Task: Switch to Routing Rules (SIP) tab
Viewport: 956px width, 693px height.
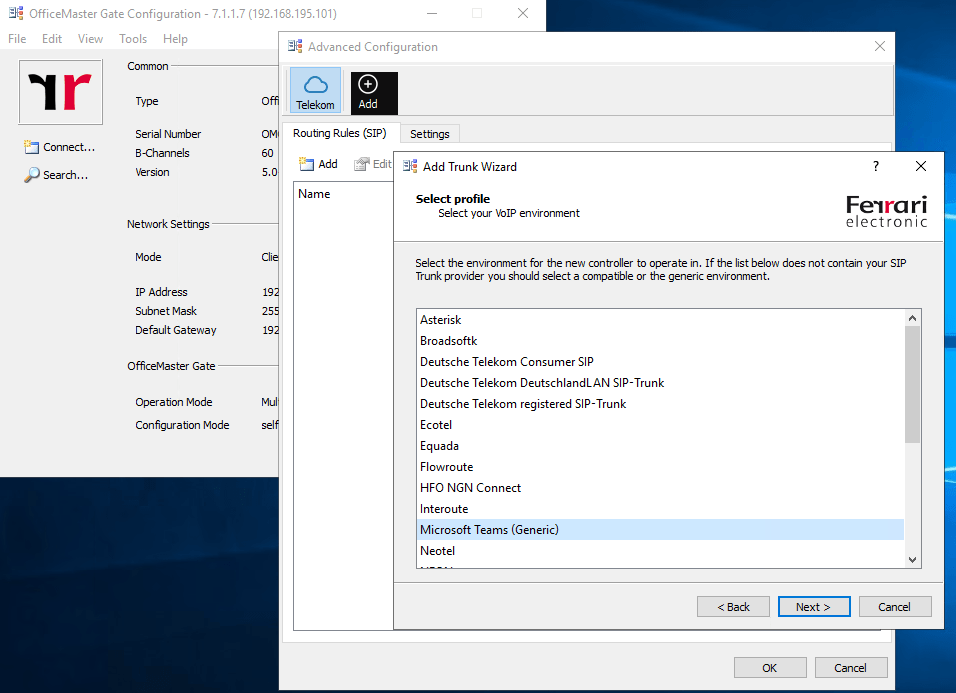Action: (340, 133)
